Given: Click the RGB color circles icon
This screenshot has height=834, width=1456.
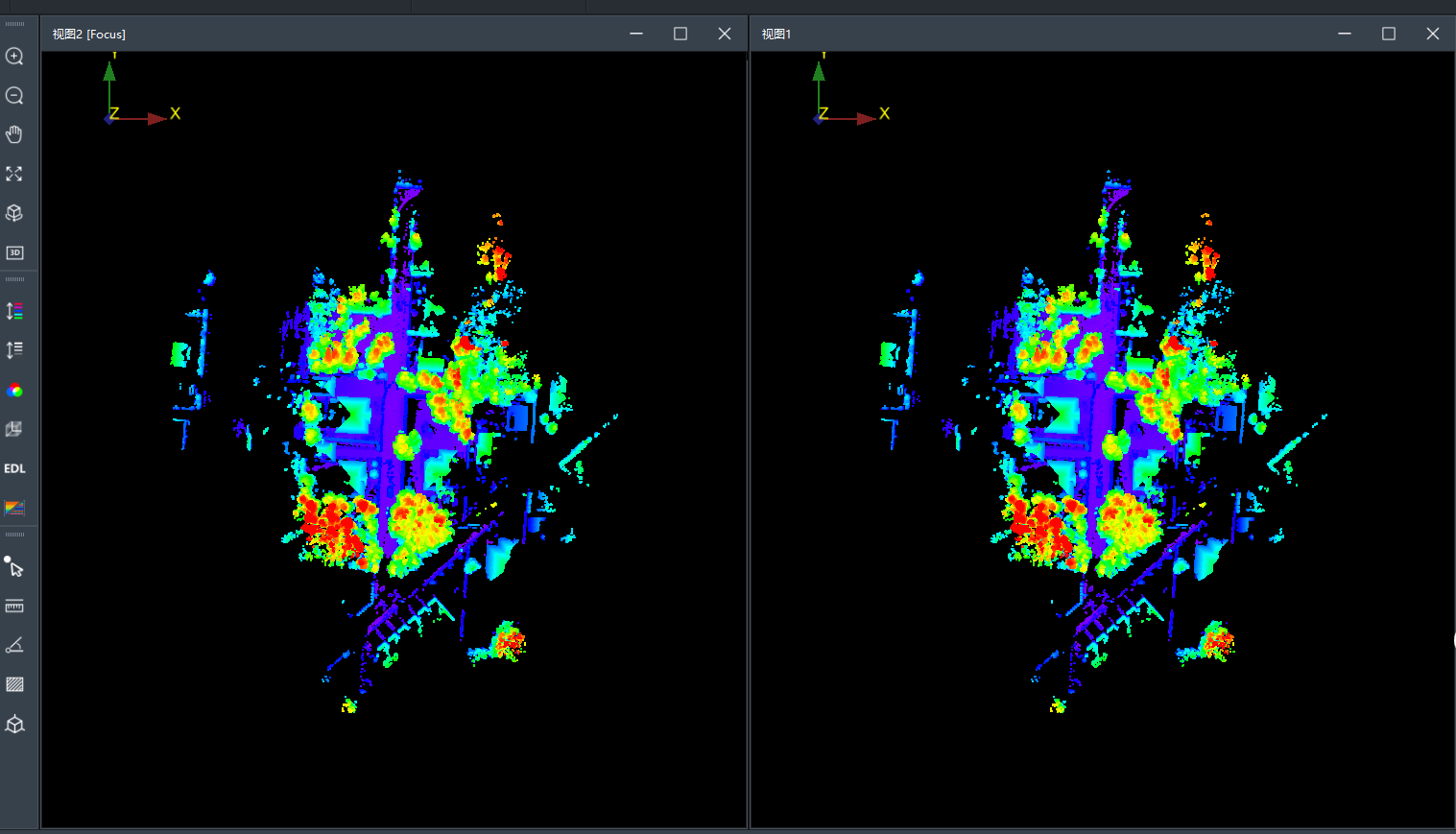Looking at the screenshot, I should pyautogui.click(x=14, y=391).
